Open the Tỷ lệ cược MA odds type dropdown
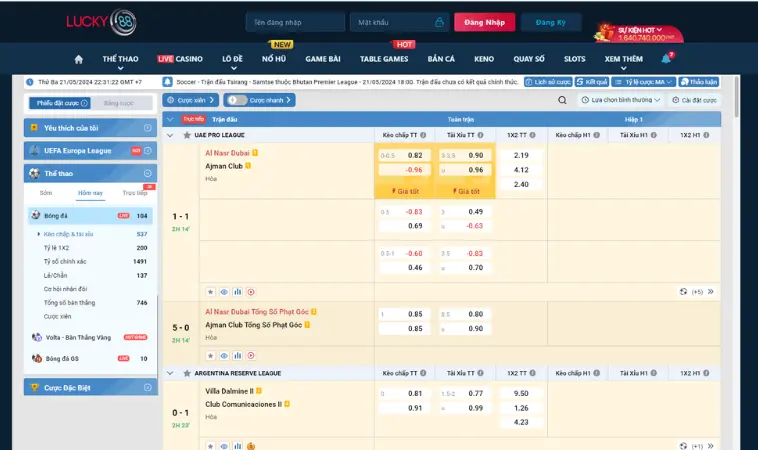758x450 pixels. pyautogui.click(x=643, y=82)
